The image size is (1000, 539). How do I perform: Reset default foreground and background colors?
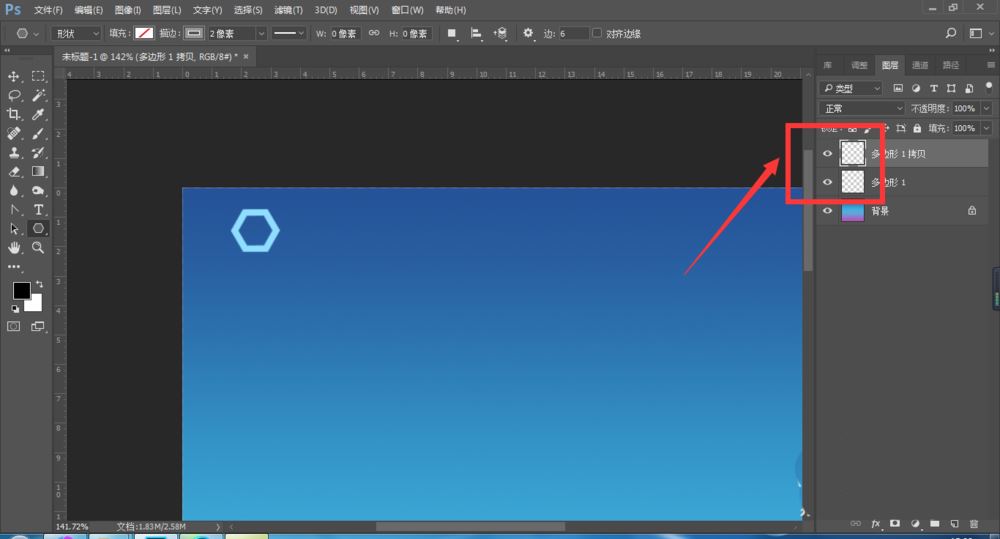tap(15, 309)
